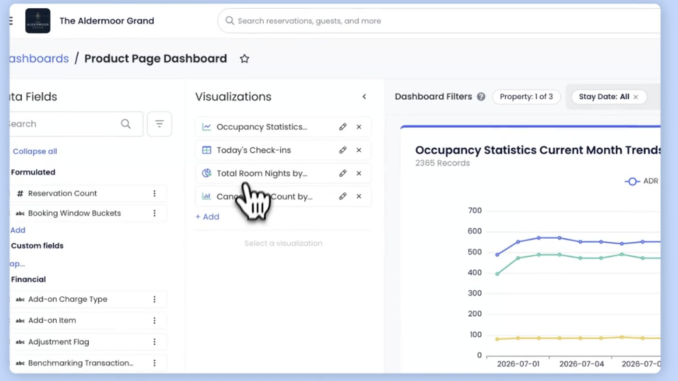678x381 pixels.
Task: Remove Total Room Nights visualization
Action: 359,173
